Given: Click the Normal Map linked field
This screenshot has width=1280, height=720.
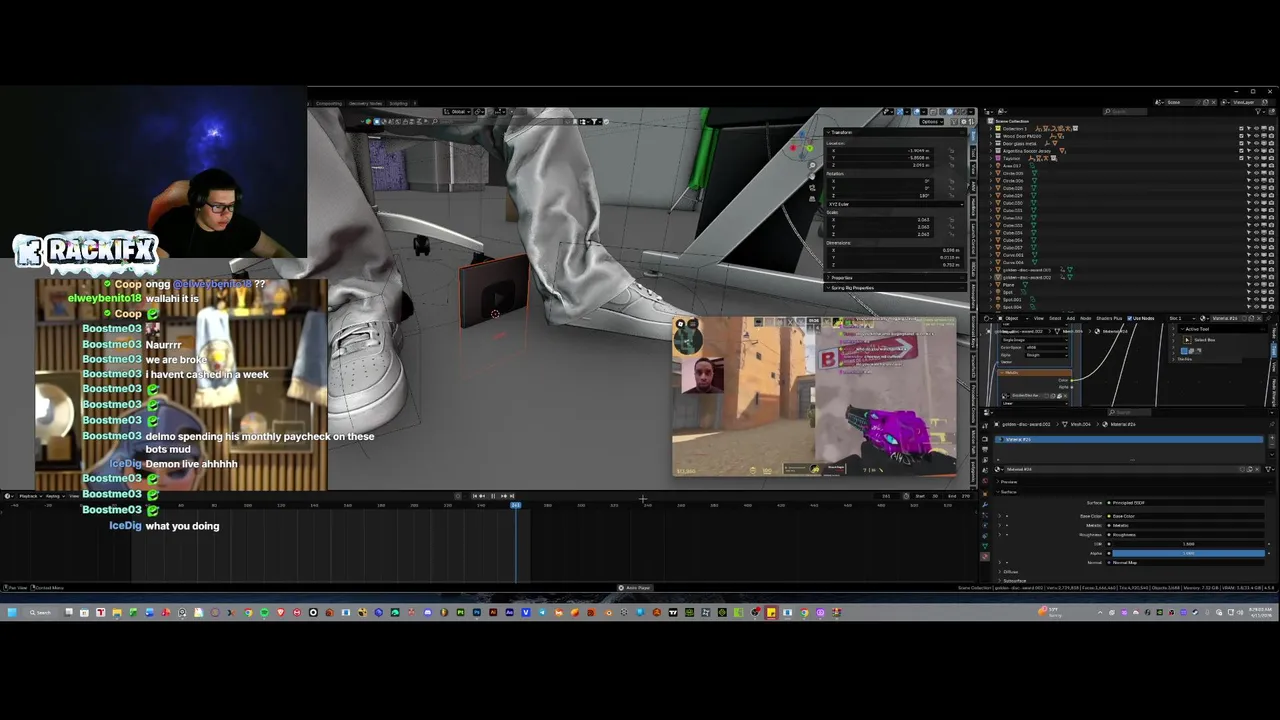Looking at the screenshot, I should [1186, 563].
